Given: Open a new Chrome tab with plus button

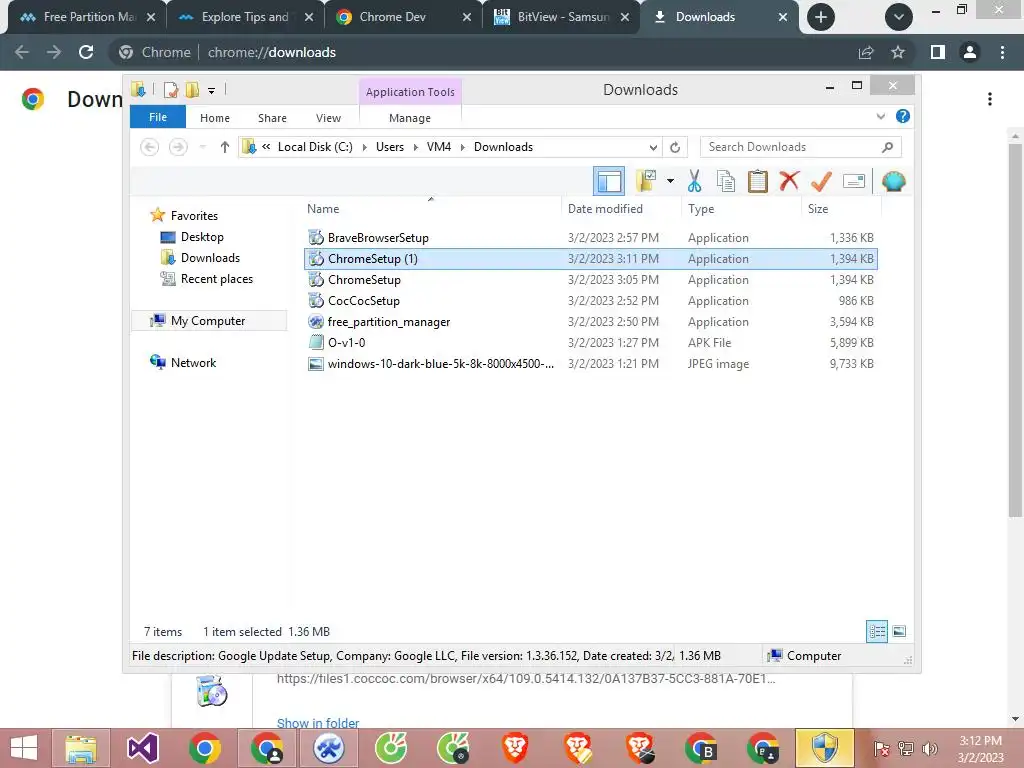Looking at the screenshot, I should [821, 17].
